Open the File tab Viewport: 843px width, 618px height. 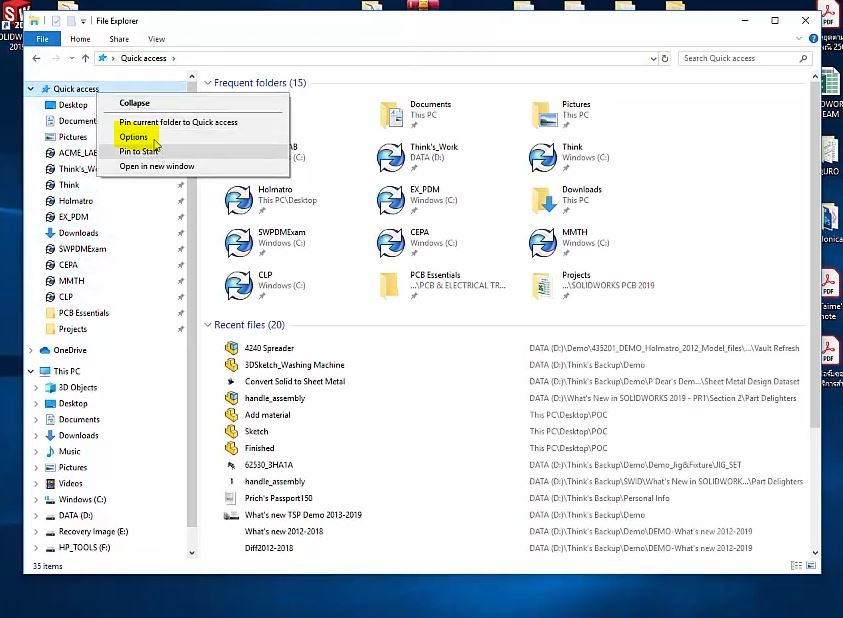42,39
